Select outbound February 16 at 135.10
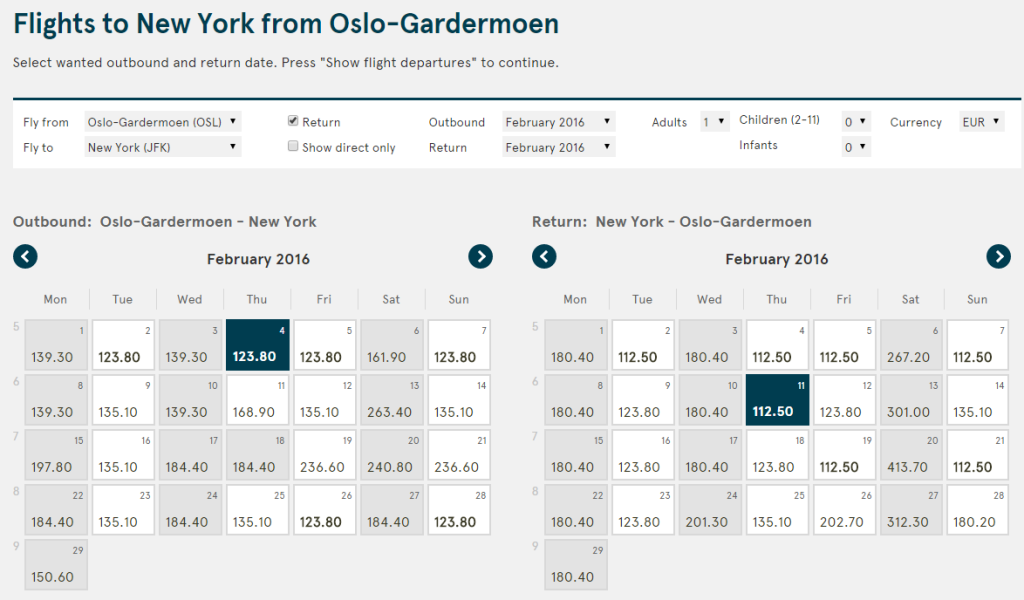 [123, 454]
